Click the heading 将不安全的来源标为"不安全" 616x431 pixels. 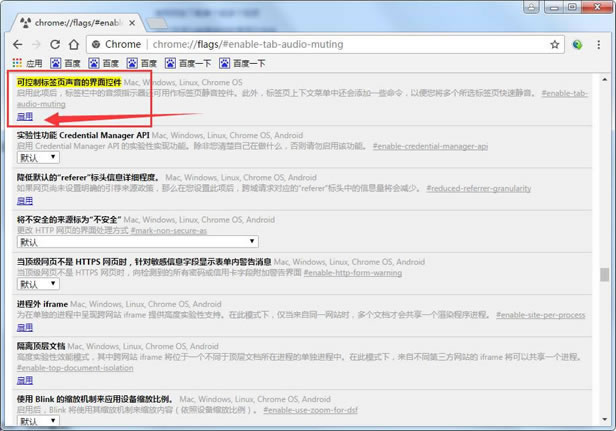pos(69,220)
